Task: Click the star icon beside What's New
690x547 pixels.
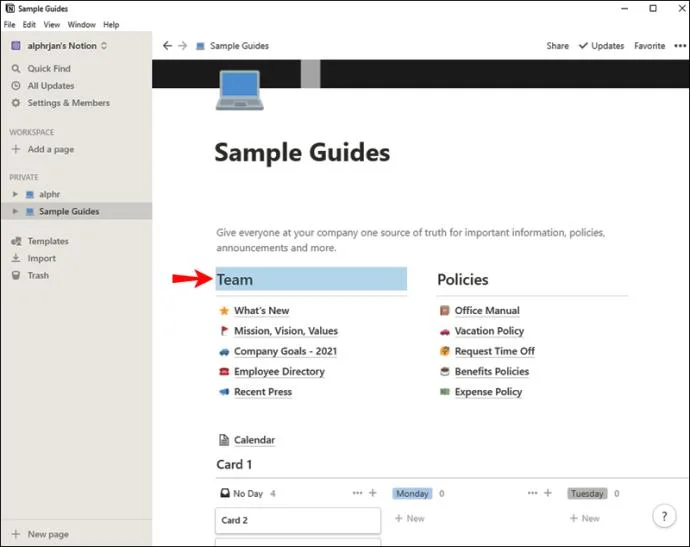Action: [224, 311]
